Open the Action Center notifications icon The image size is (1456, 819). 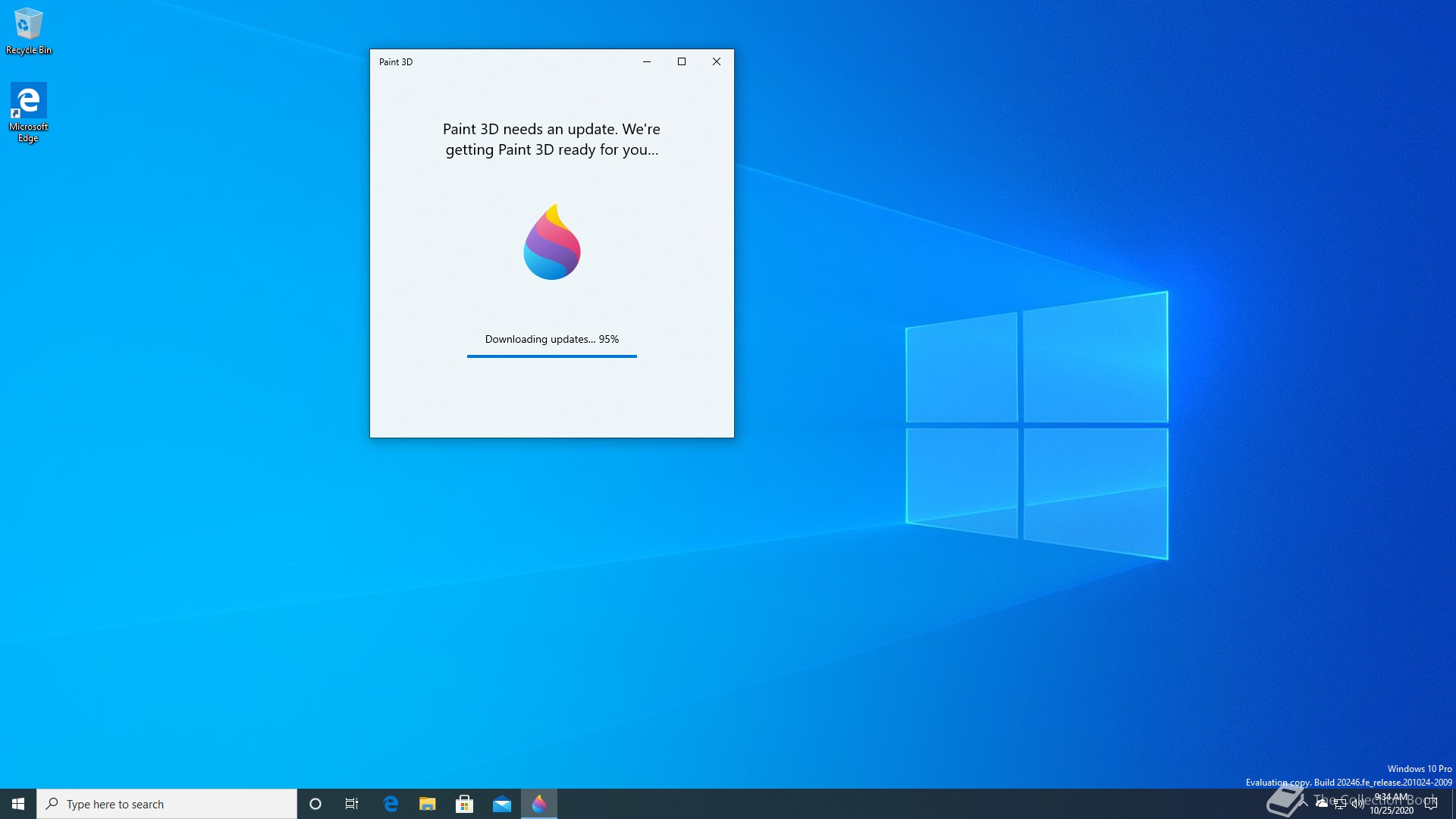(x=1431, y=804)
